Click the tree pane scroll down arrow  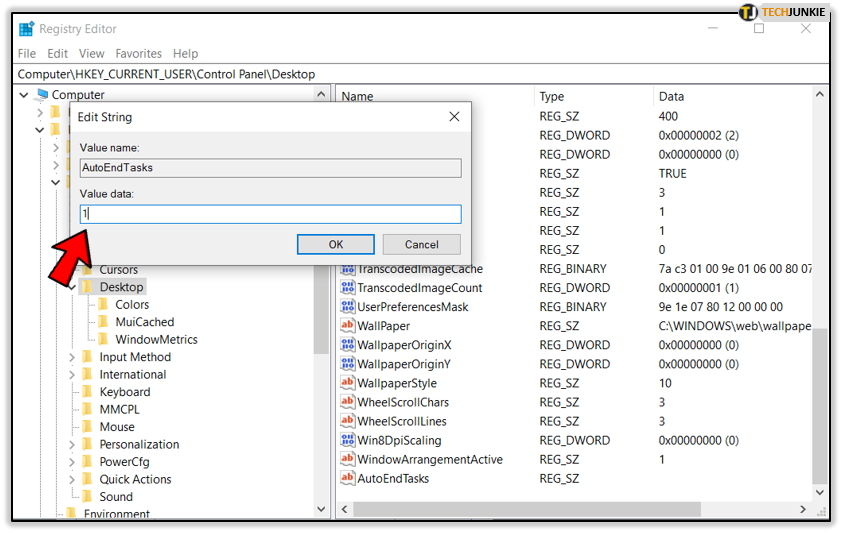[321, 509]
